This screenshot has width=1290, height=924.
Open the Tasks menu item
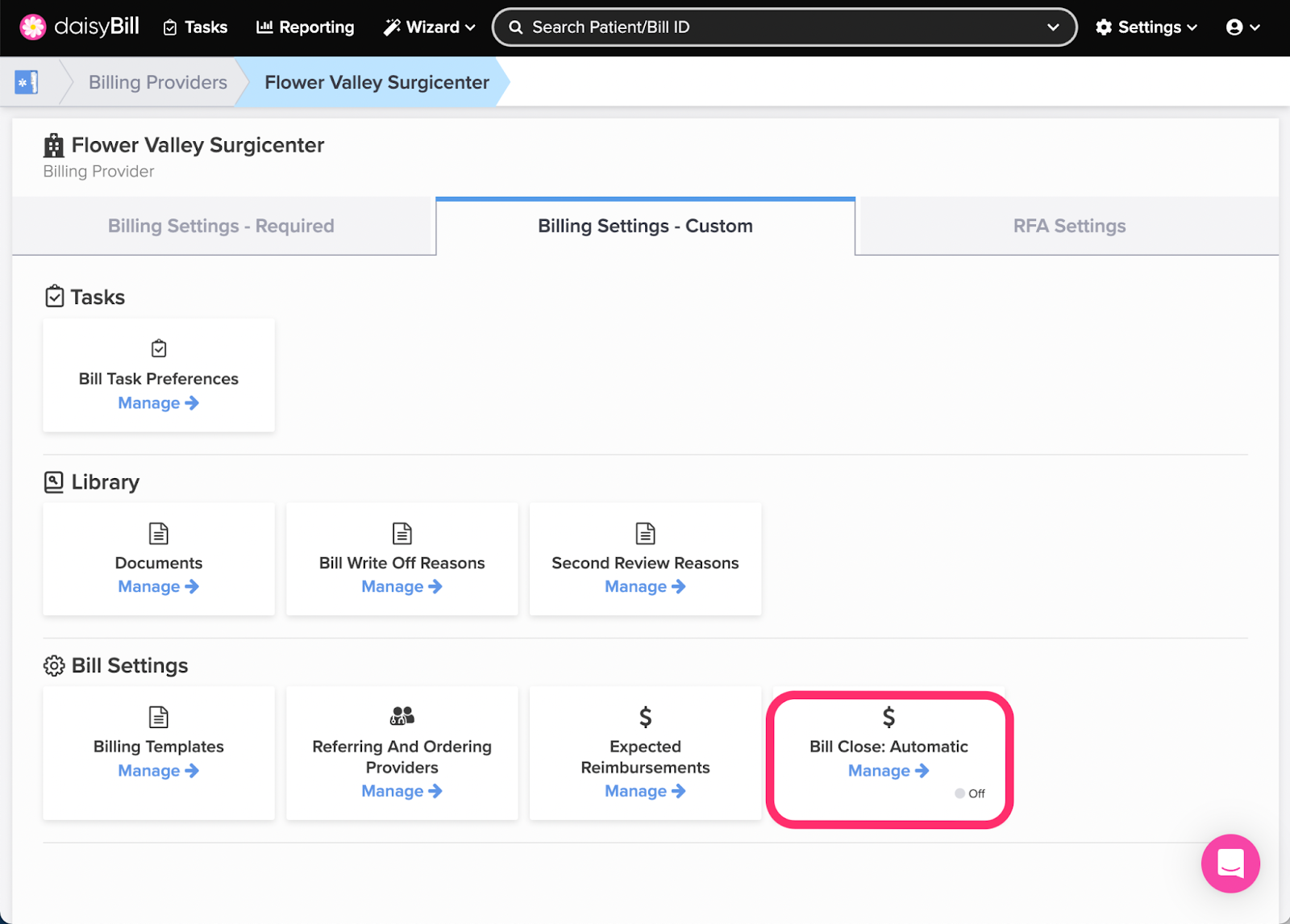pos(195,27)
